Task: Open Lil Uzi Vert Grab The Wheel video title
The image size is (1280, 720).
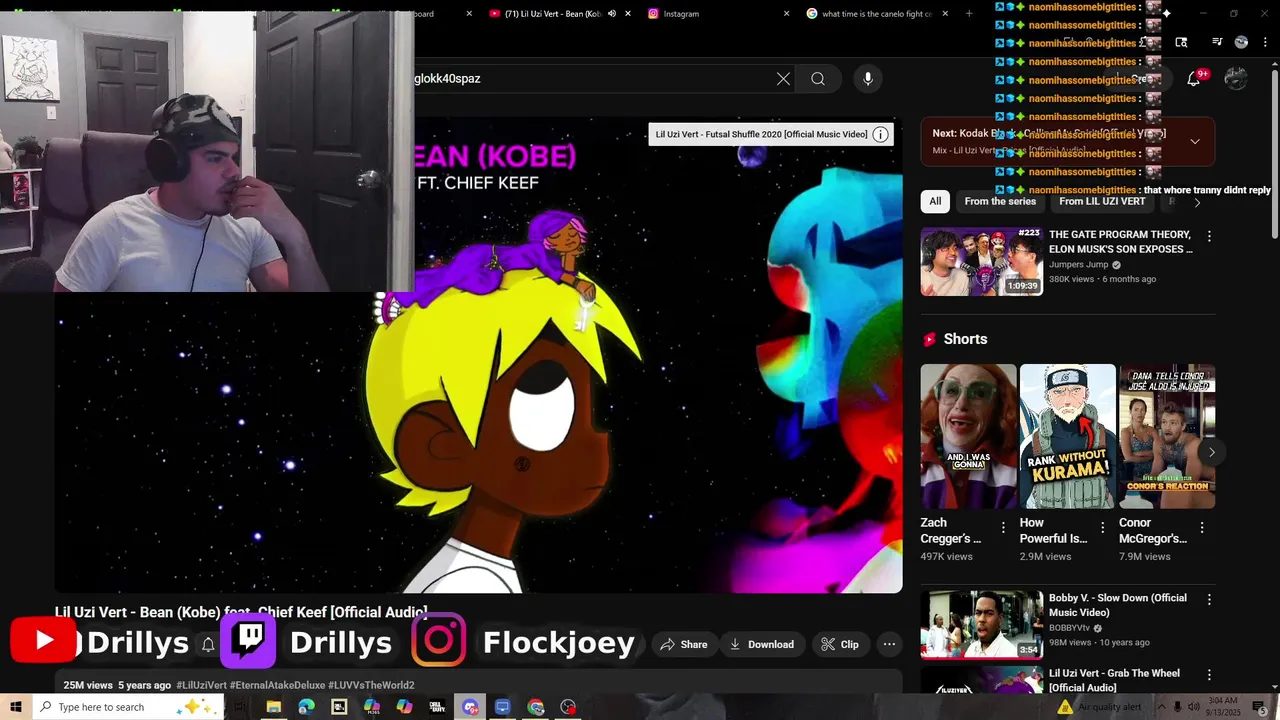Action: click(x=1114, y=680)
